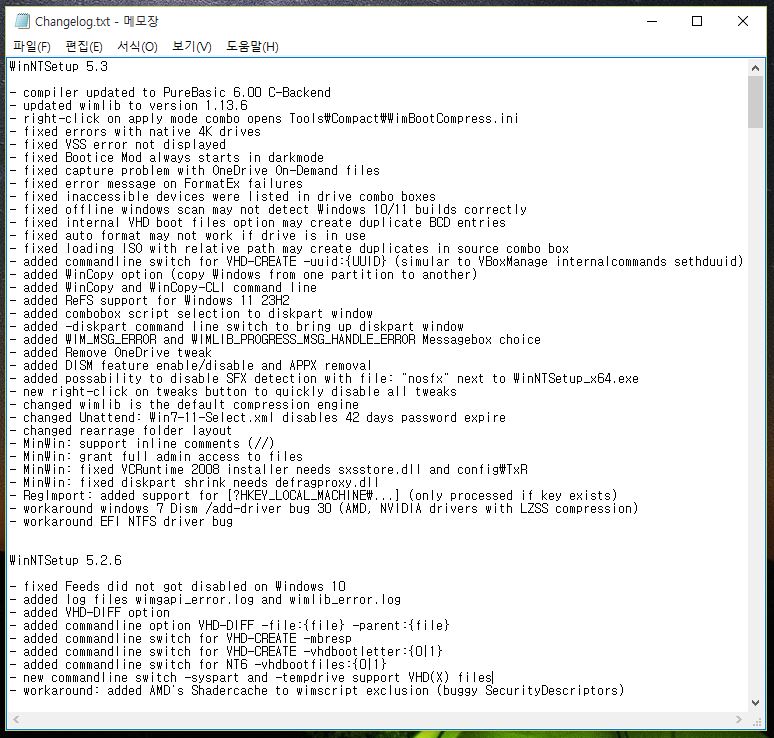Open the 파일(F) menu
The width and height of the screenshot is (774, 738).
[32, 46]
